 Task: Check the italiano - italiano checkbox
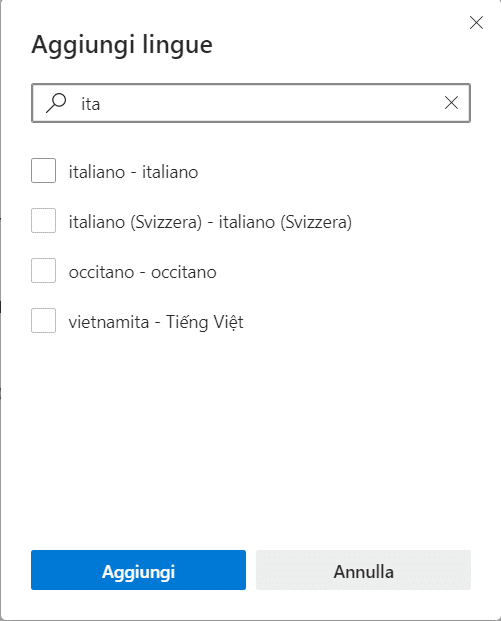tap(44, 171)
